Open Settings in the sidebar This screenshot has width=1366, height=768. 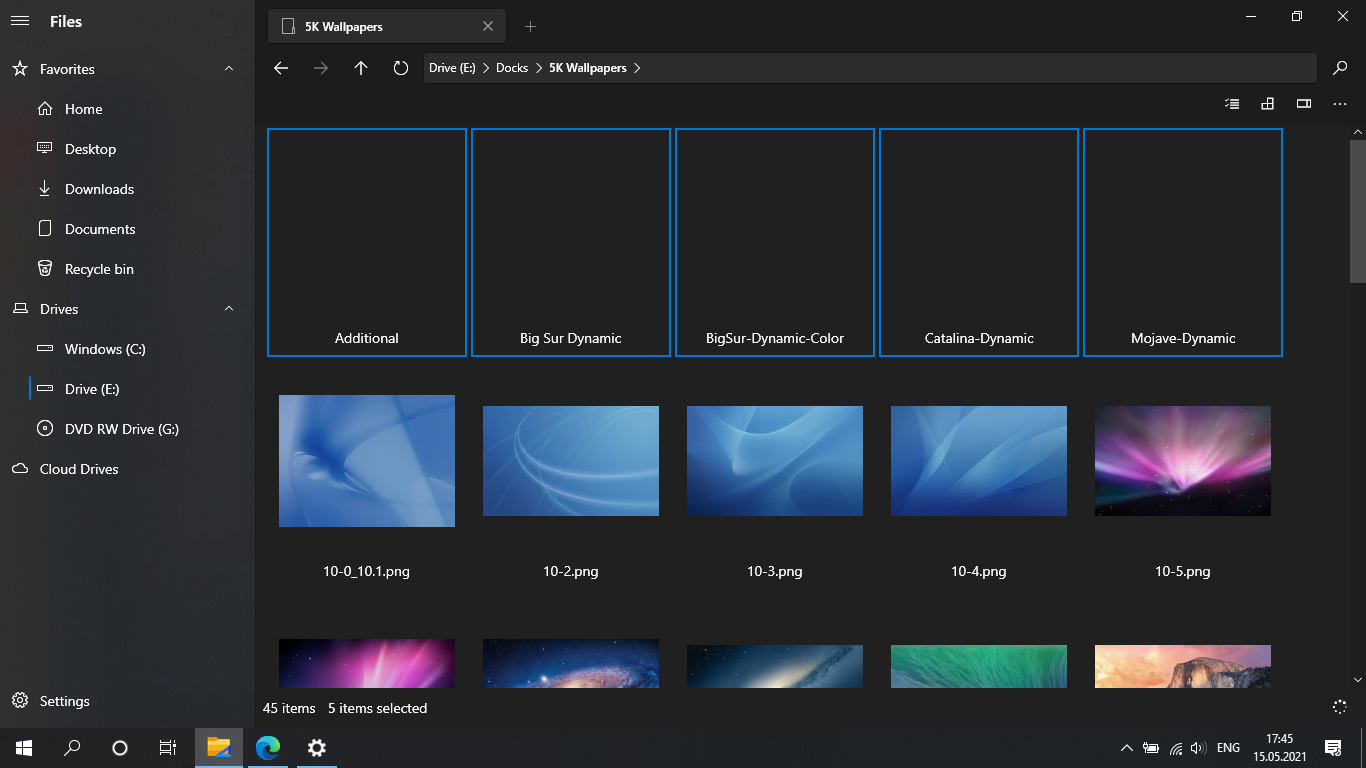tap(63, 701)
